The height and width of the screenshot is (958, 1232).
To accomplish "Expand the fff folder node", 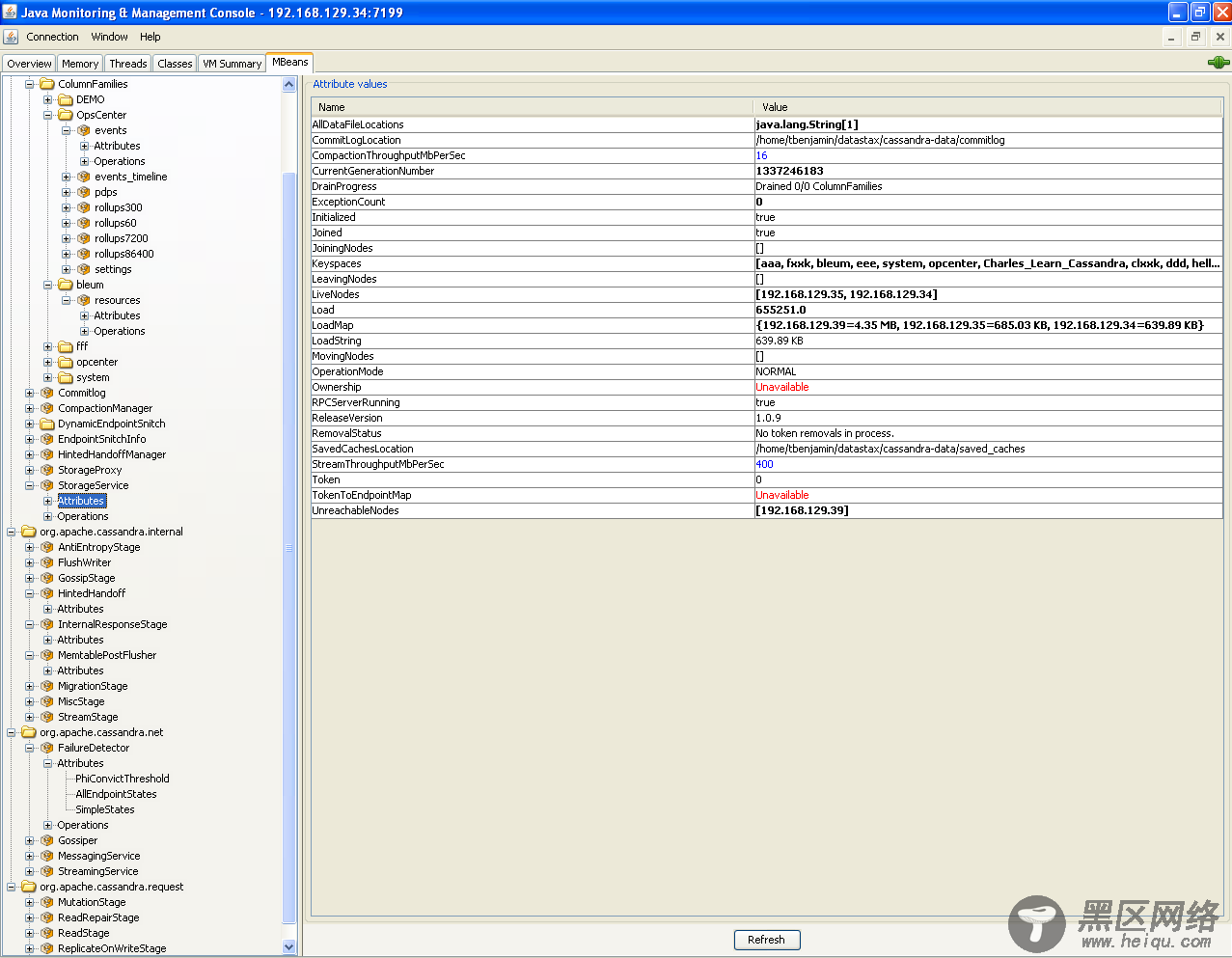I will 47,346.
